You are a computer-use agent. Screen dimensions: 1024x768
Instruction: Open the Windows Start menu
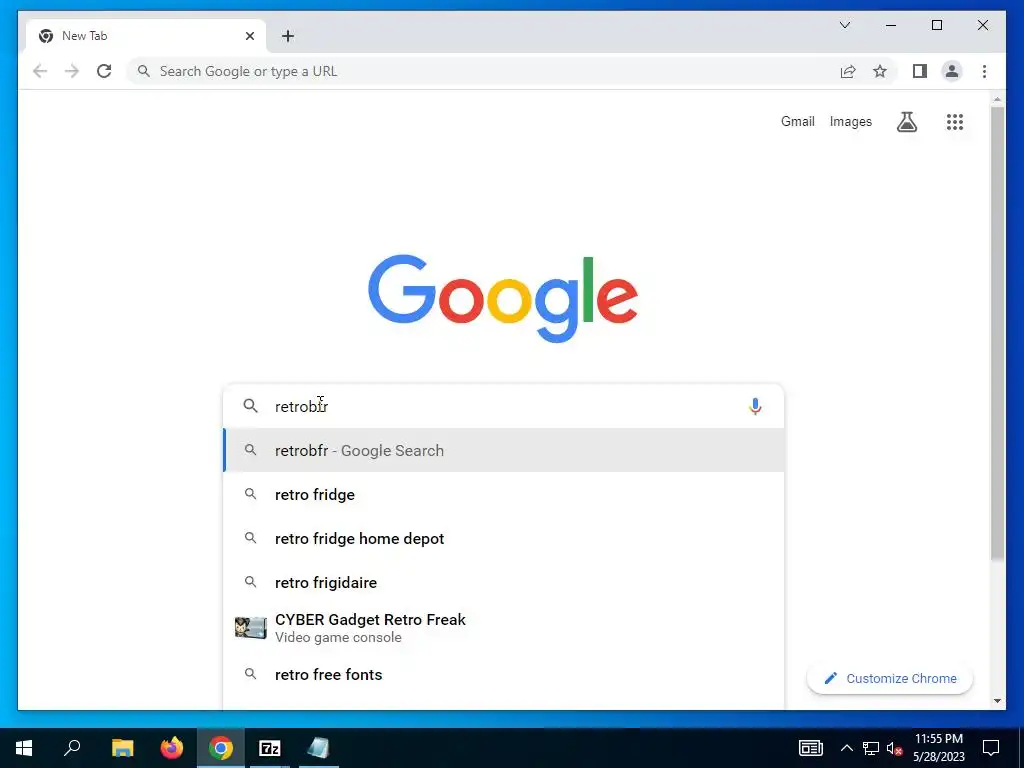pos(24,748)
